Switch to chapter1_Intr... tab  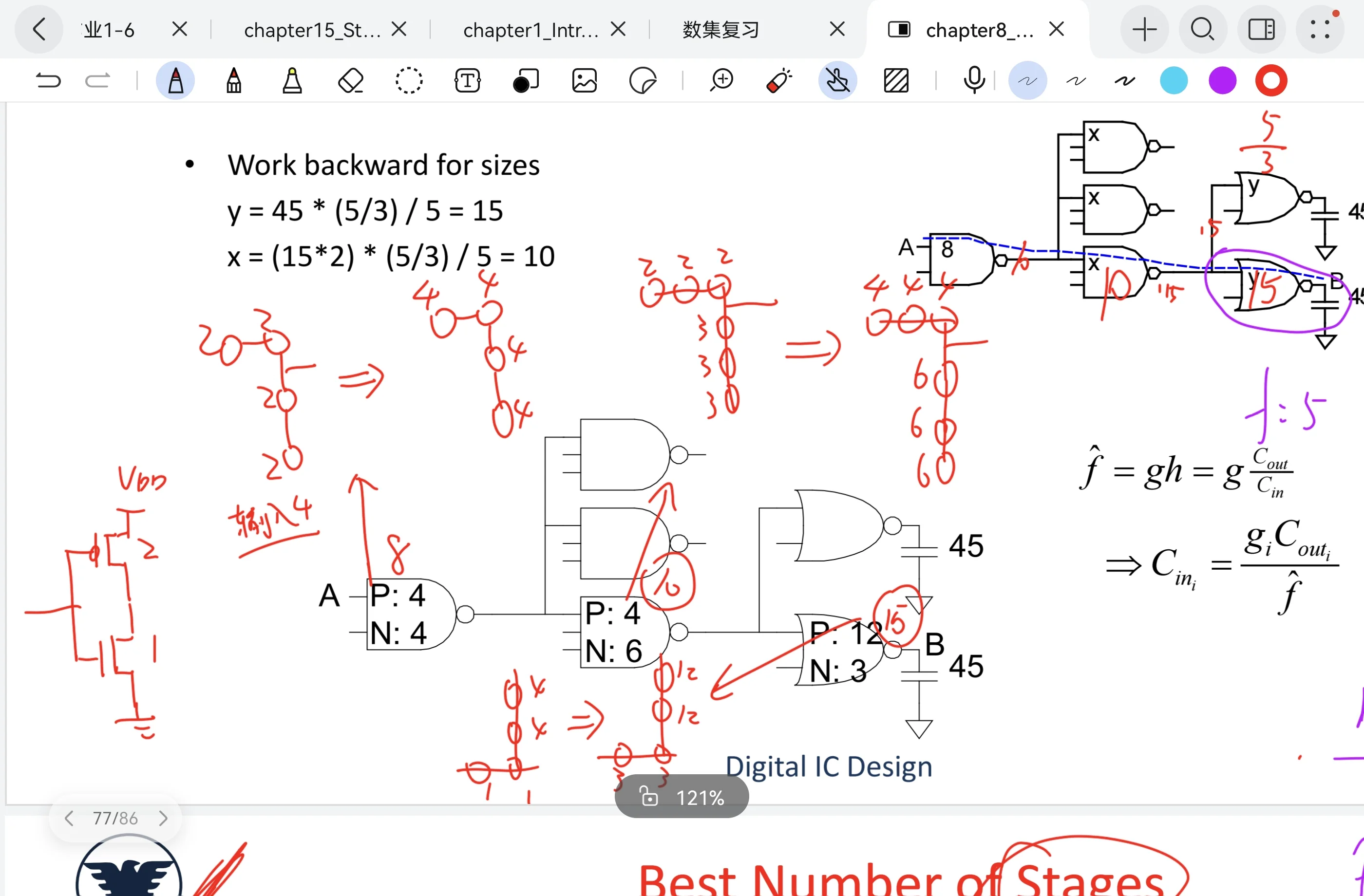pos(530,30)
